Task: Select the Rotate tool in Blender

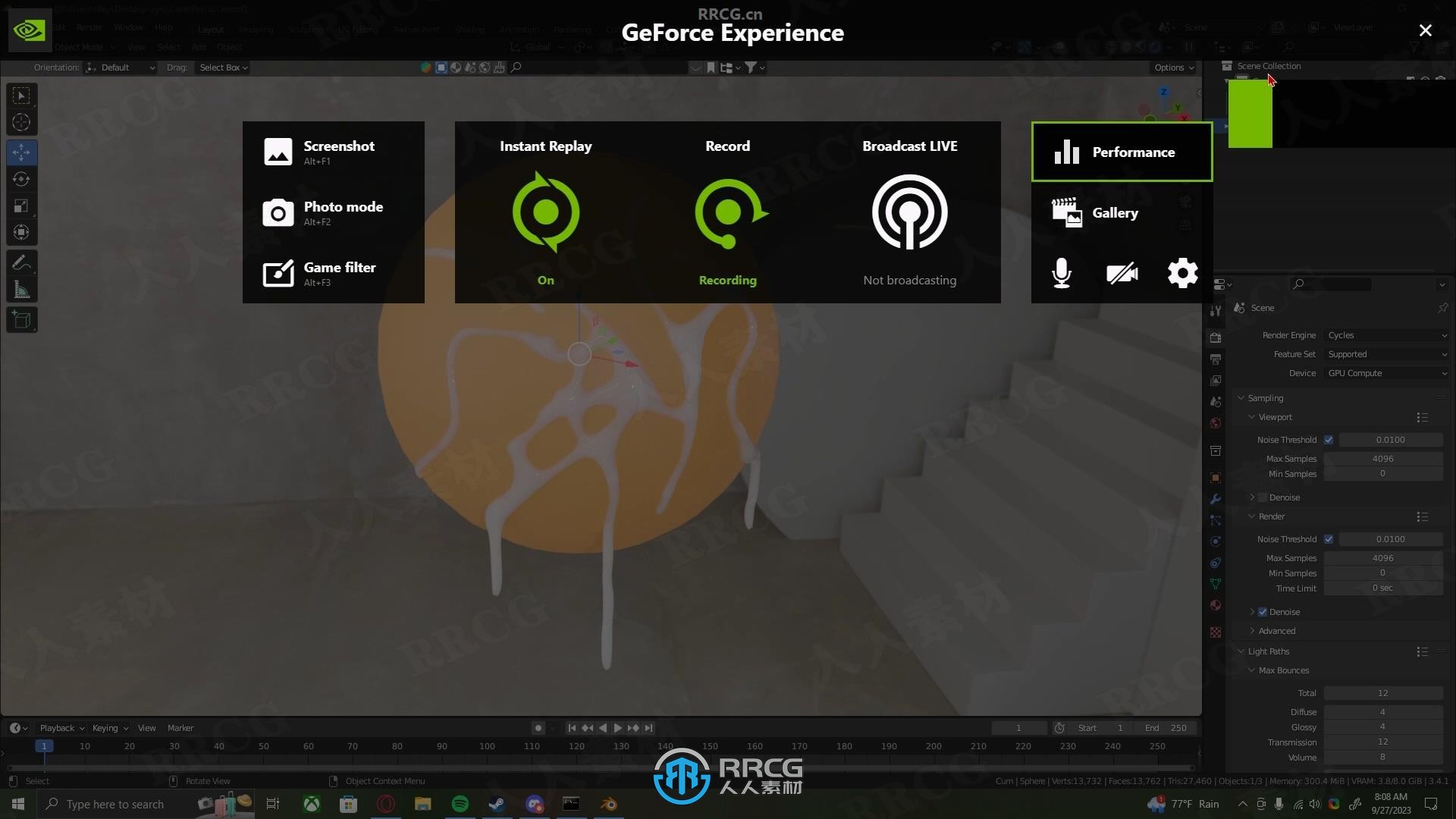Action: coord(21,179)
